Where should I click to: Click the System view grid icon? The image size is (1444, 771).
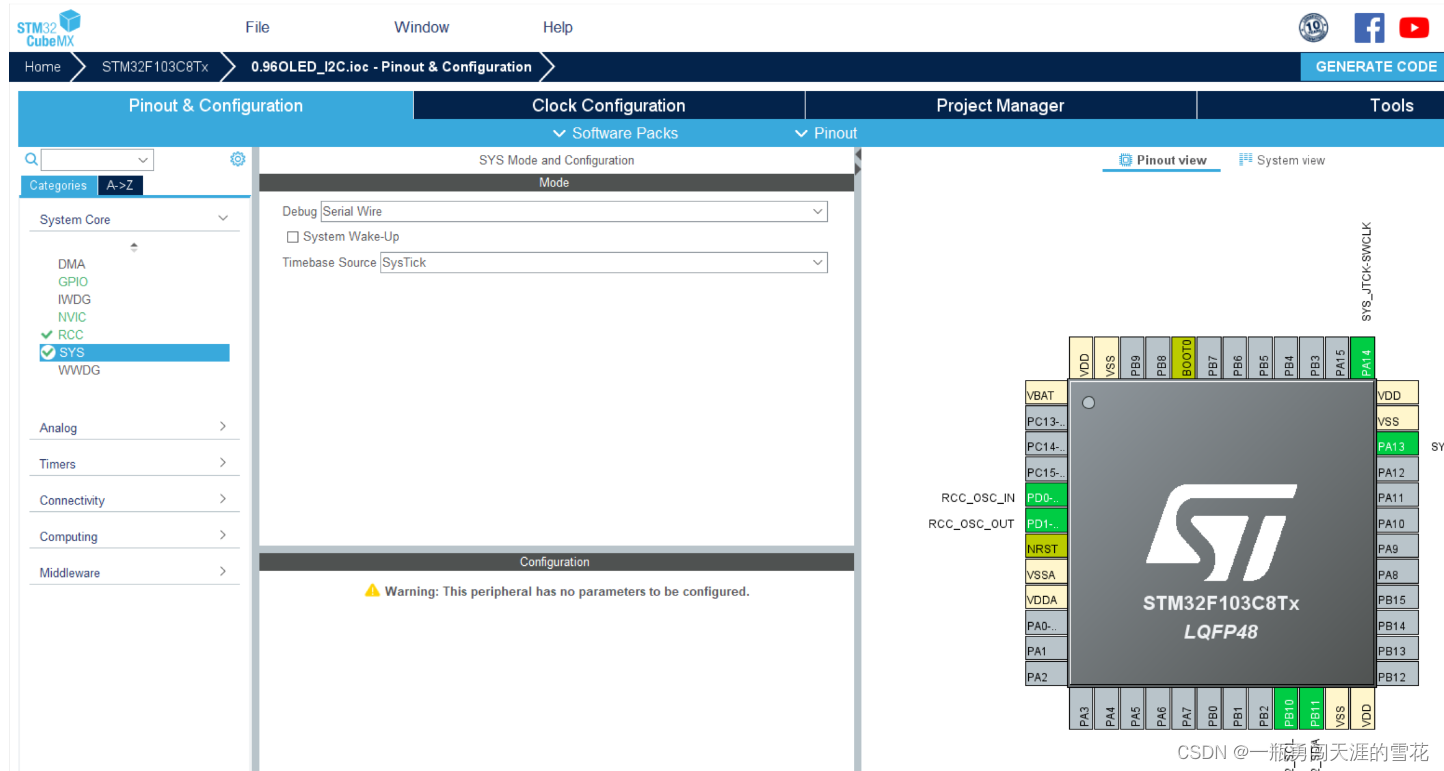coord(1246,159)
